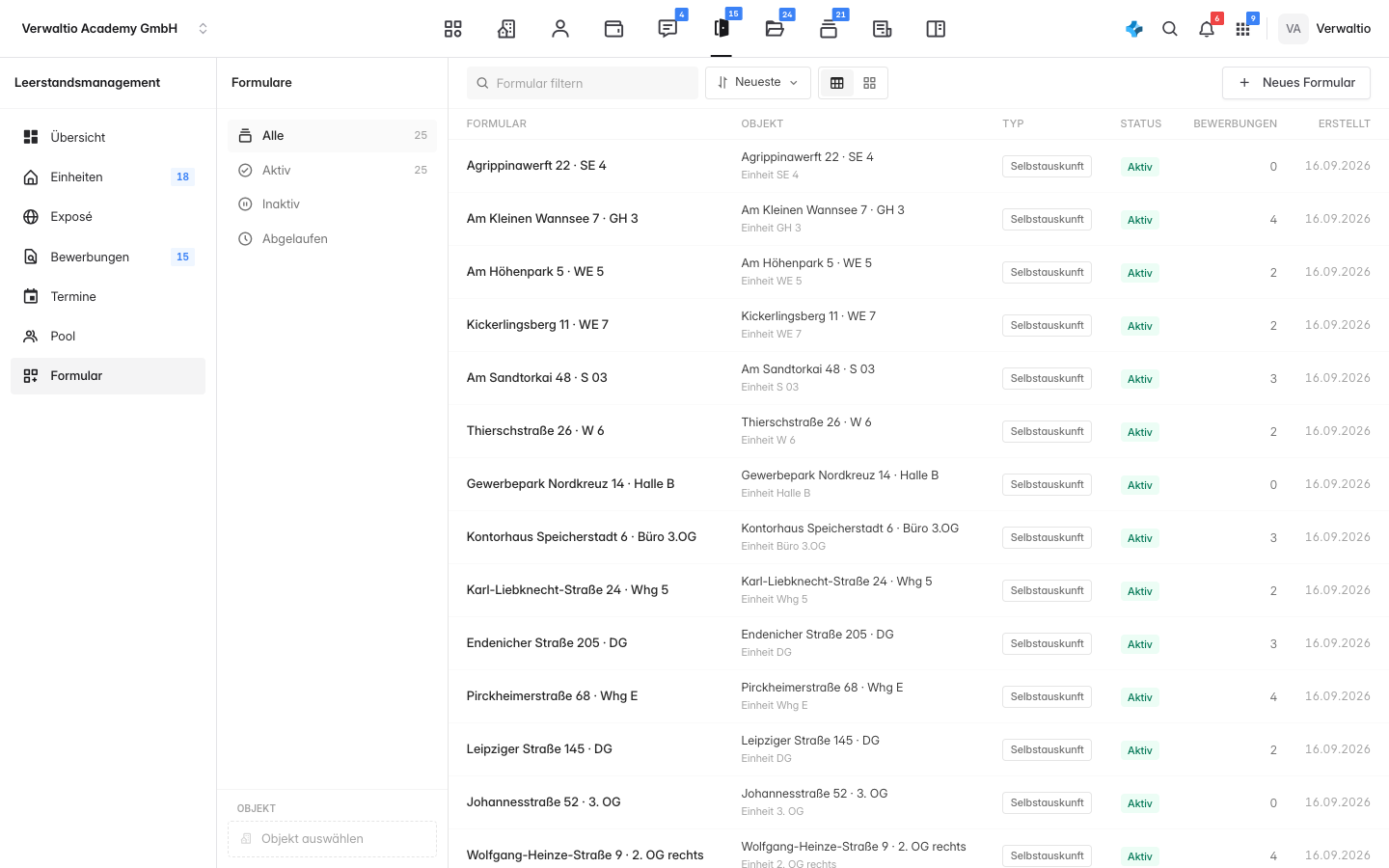Viewport: 1389px width, 868px height.
Task: Open Termine in the sidebar
Action: [x=108, y=296]
